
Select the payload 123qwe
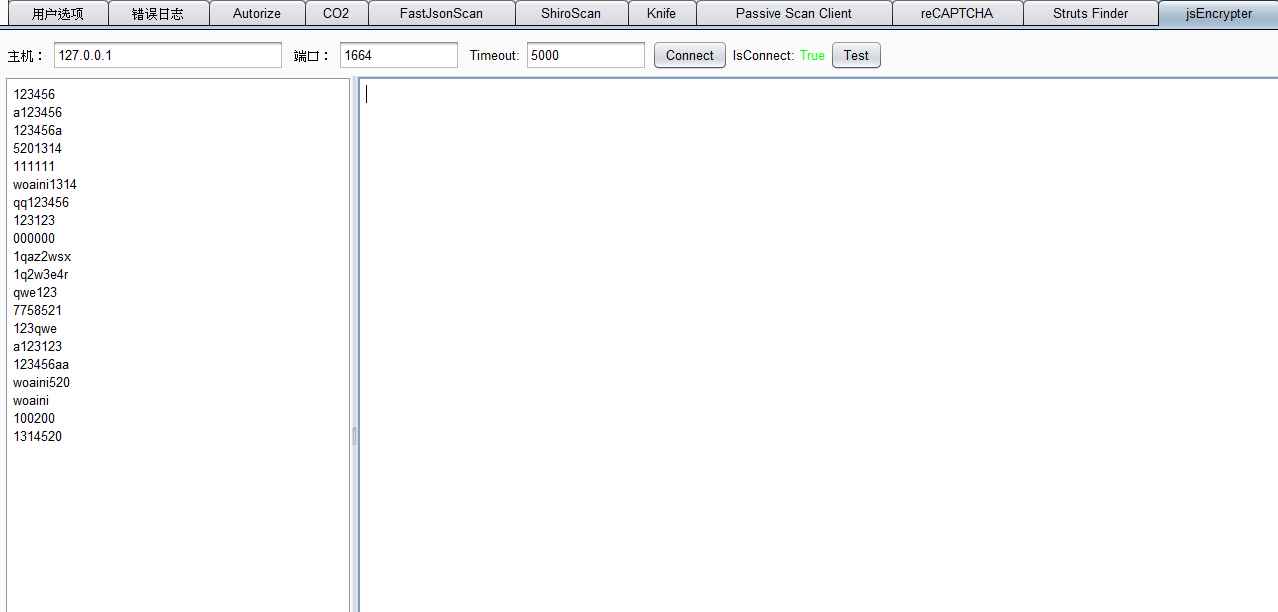pyautogui.click(x=35, y=329)
